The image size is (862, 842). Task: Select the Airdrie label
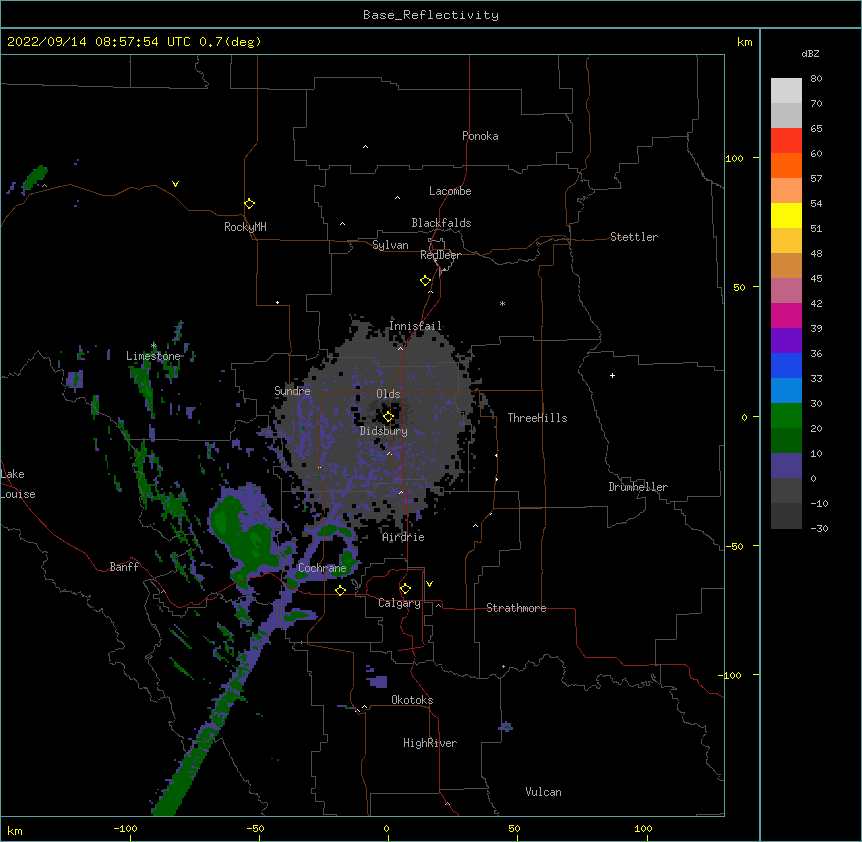(x=404, y=537)
